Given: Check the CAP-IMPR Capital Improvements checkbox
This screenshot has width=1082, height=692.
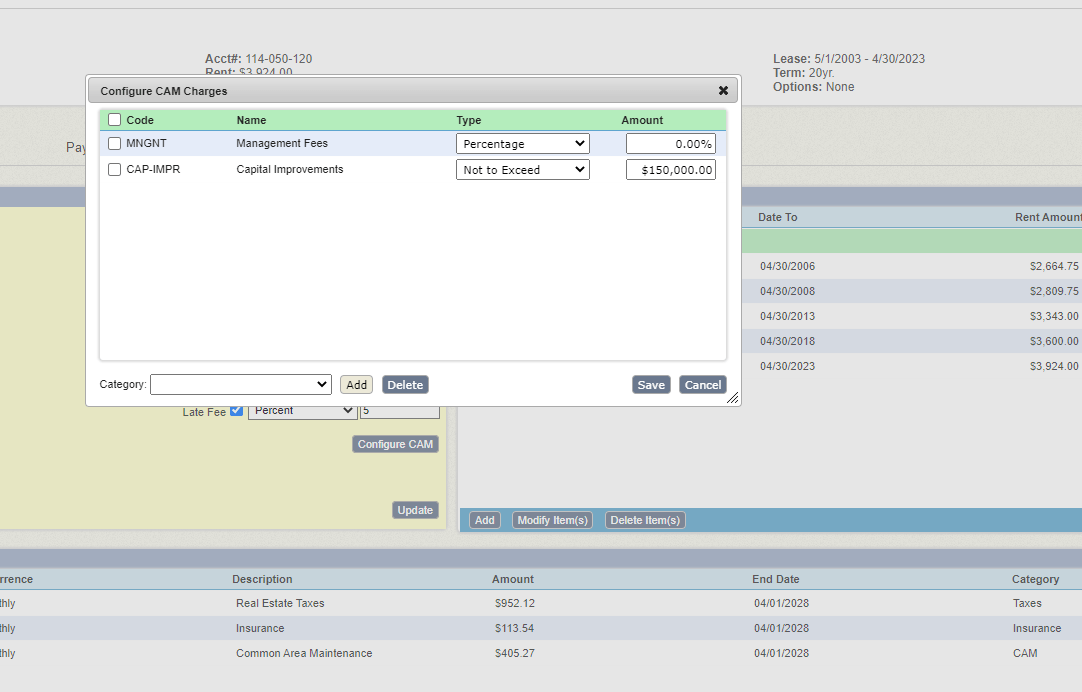Looking at the screenshot, I should (114, 169).
